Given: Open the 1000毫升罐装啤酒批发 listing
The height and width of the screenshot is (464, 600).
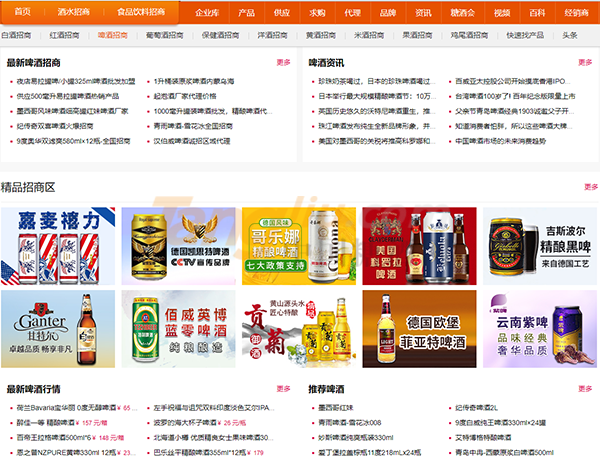Looking at the screenshot, I should pos(213,111).
